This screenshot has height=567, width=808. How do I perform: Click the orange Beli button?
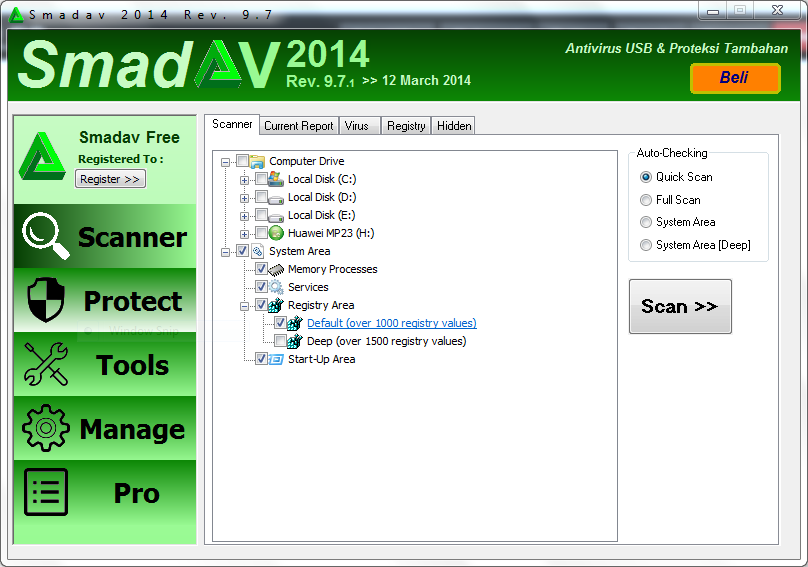tap(735, 78)
